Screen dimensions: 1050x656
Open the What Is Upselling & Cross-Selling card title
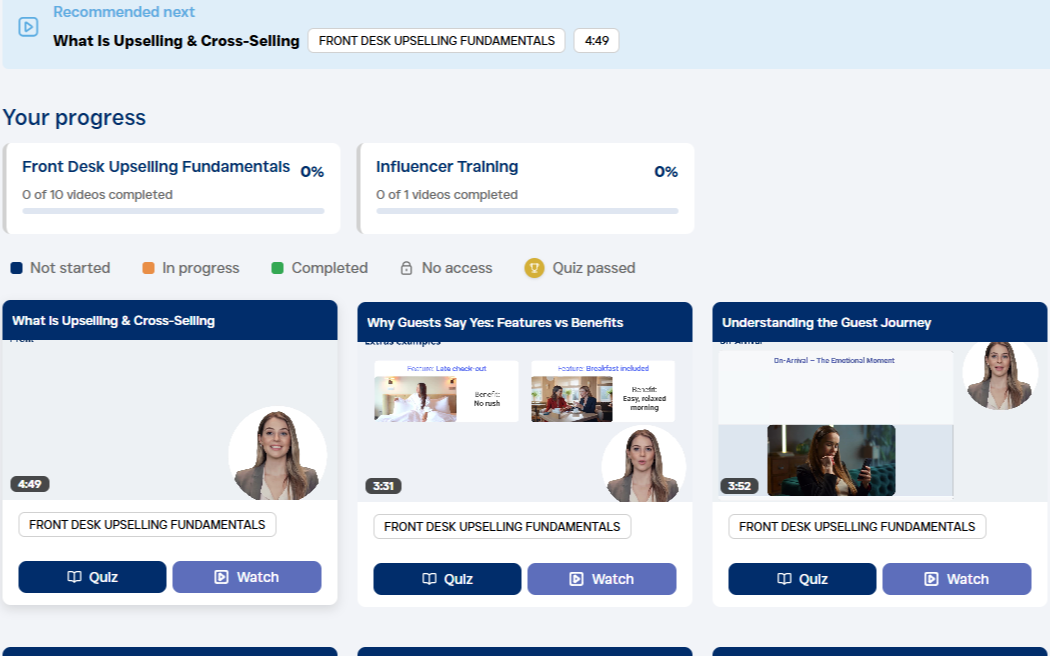click(113, 321)
